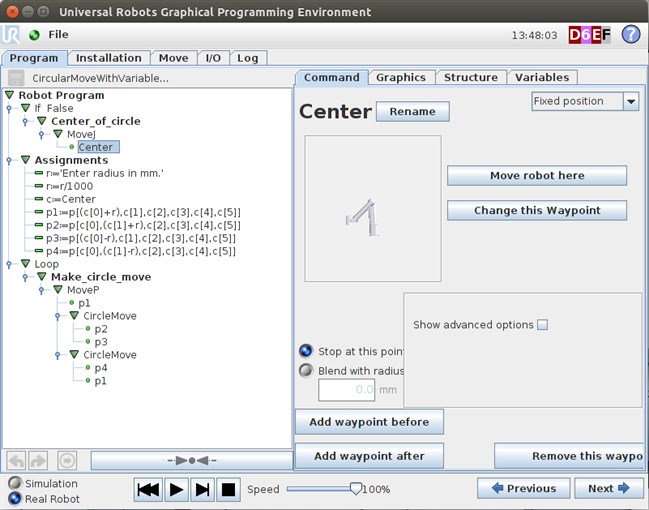Click the UR logo icon
This screenshot has height=510, width=649.
coord(10,35)
